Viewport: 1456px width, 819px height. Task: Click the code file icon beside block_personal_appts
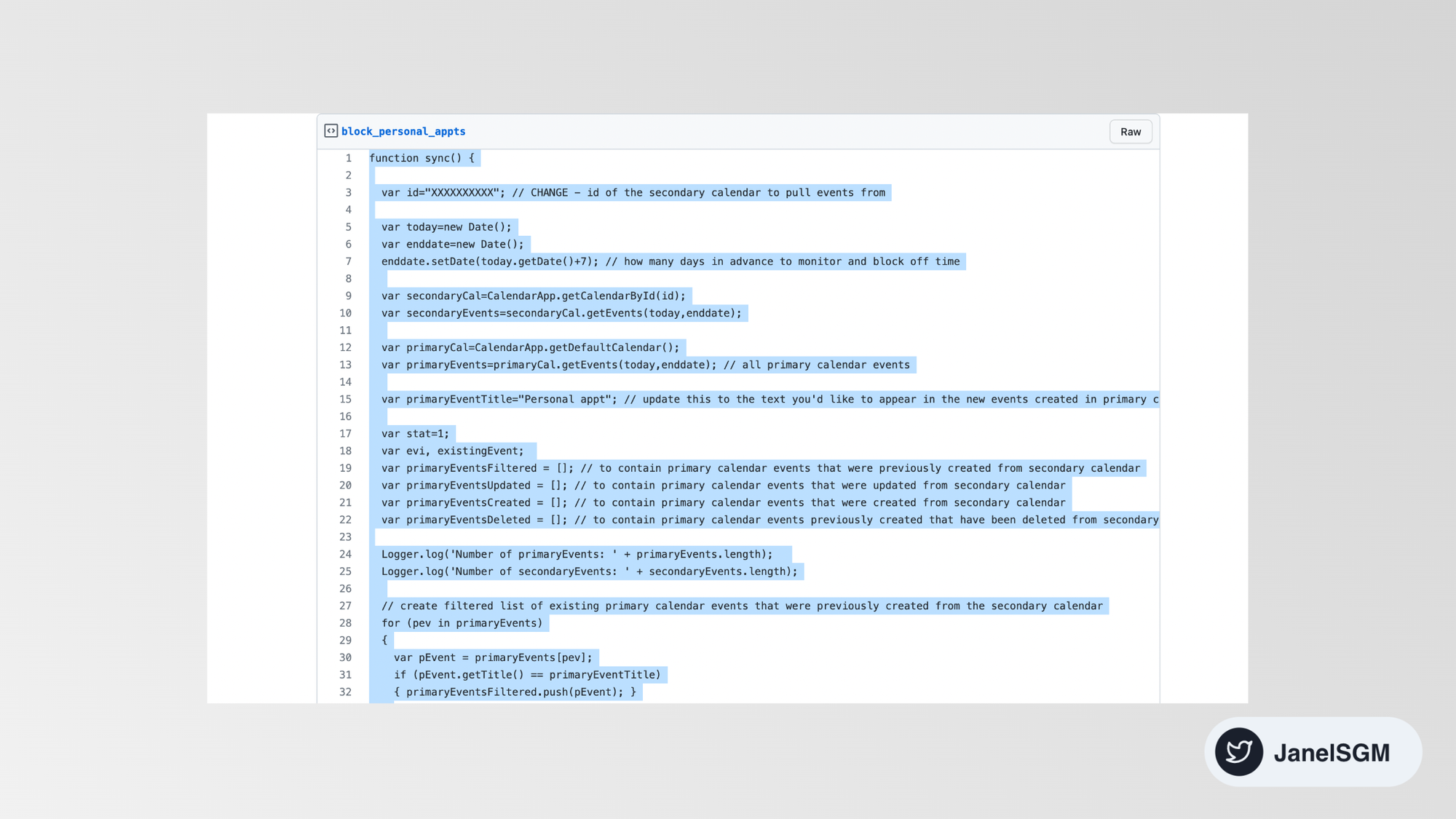point(331,131)
